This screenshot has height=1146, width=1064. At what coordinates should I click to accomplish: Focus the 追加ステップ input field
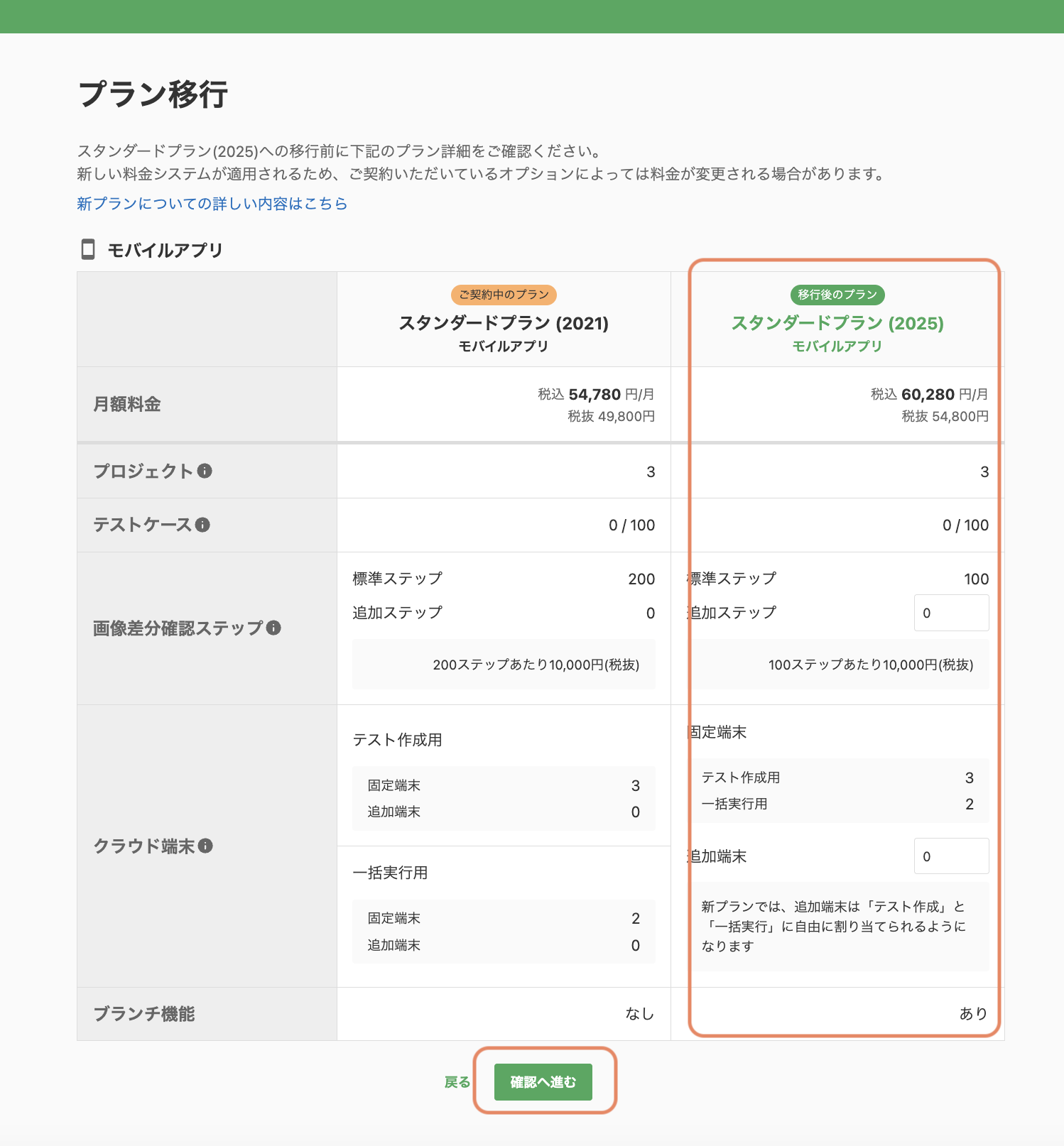click(x=951, y=613)
